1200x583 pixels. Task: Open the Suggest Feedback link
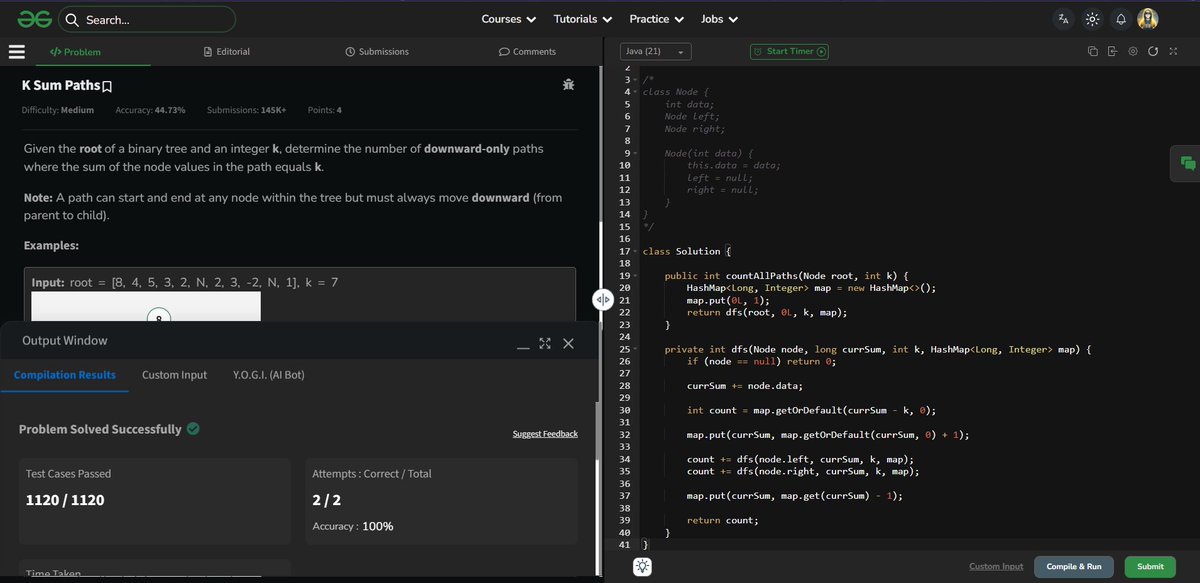(x=545, y=434)
